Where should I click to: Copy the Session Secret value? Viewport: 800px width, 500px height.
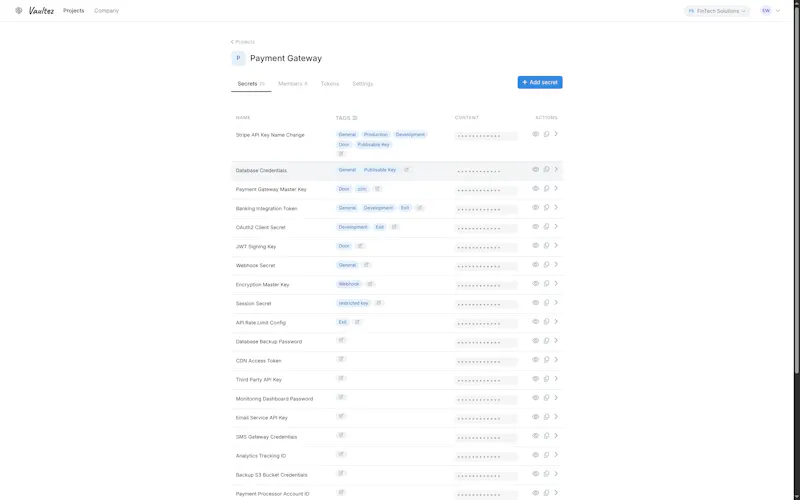coord(546,303)
